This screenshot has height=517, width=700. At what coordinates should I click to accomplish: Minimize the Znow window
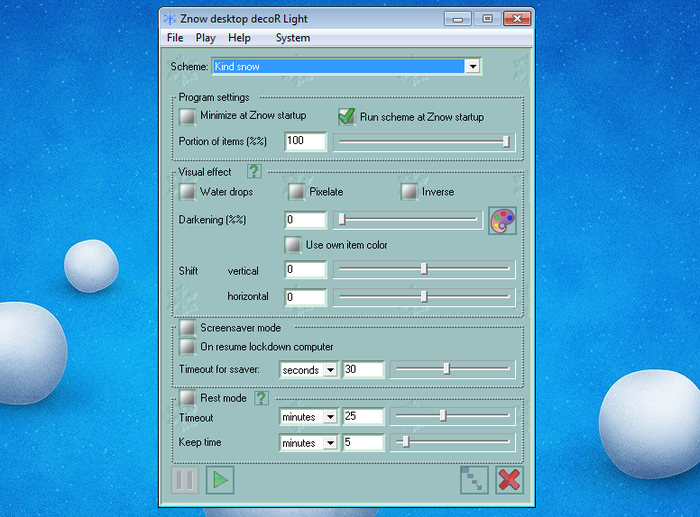[x=458, y=19]
